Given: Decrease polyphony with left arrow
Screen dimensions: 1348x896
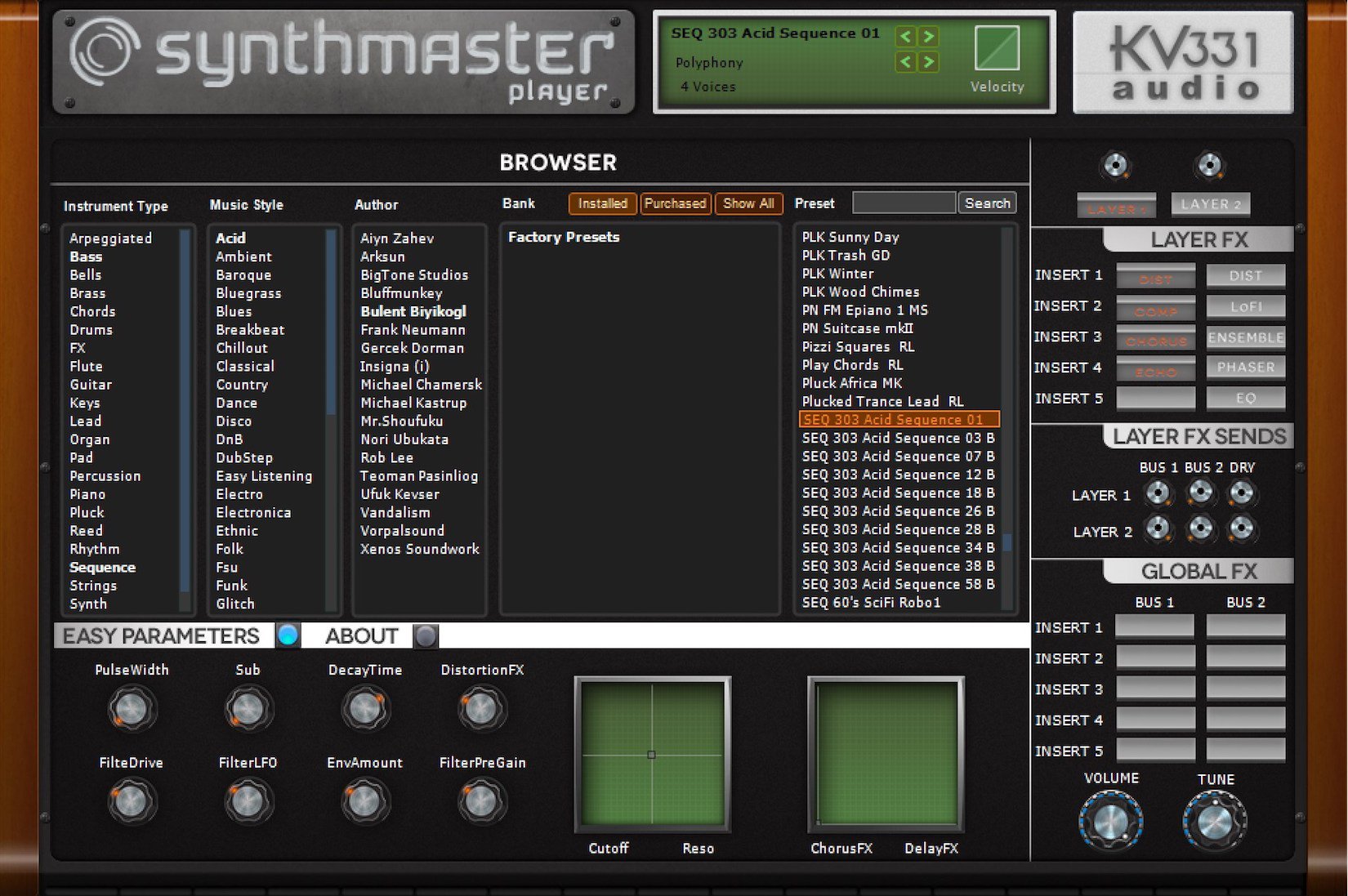Looking at the screenshot, I should 905,61.
